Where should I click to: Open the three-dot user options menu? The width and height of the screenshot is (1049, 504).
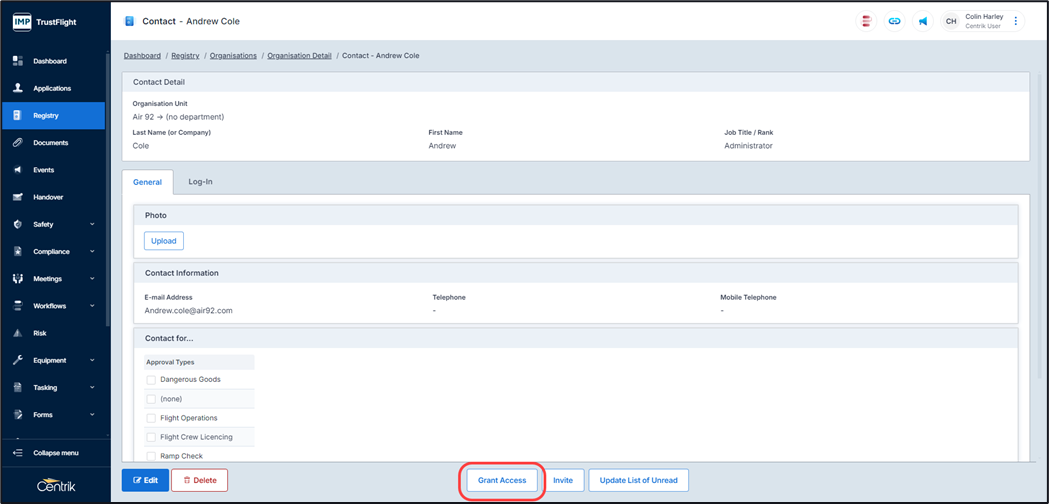click(1016, 21)
